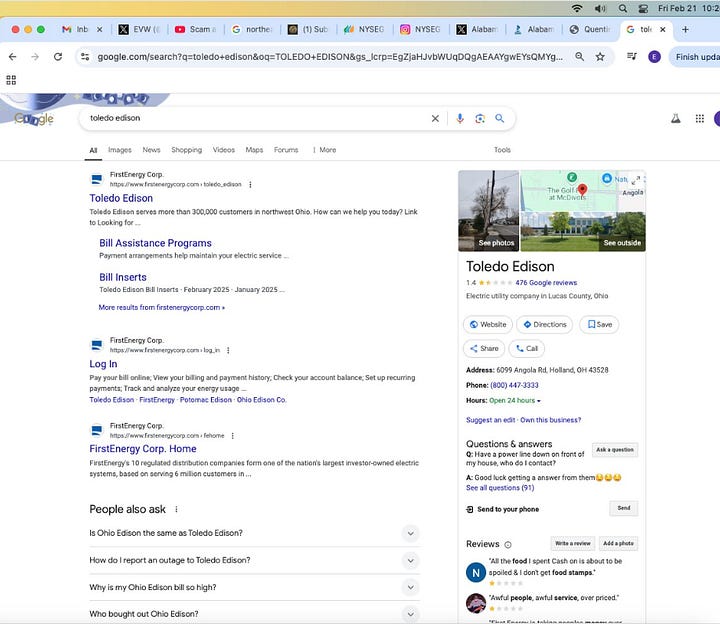
Task: Switch to the Maps search tab
Action: point(254,150)
